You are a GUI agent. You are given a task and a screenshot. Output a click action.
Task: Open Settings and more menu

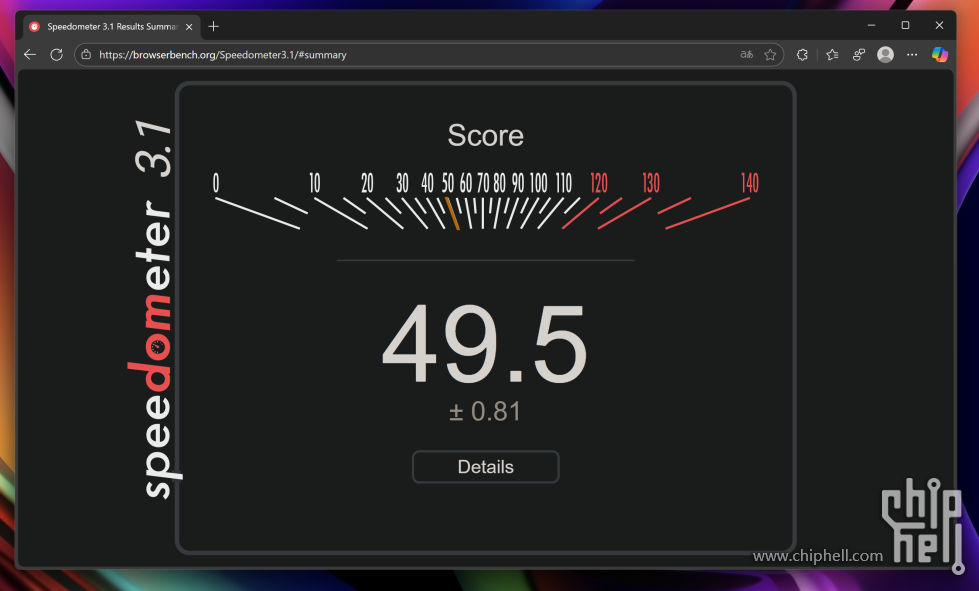point(912,55)
